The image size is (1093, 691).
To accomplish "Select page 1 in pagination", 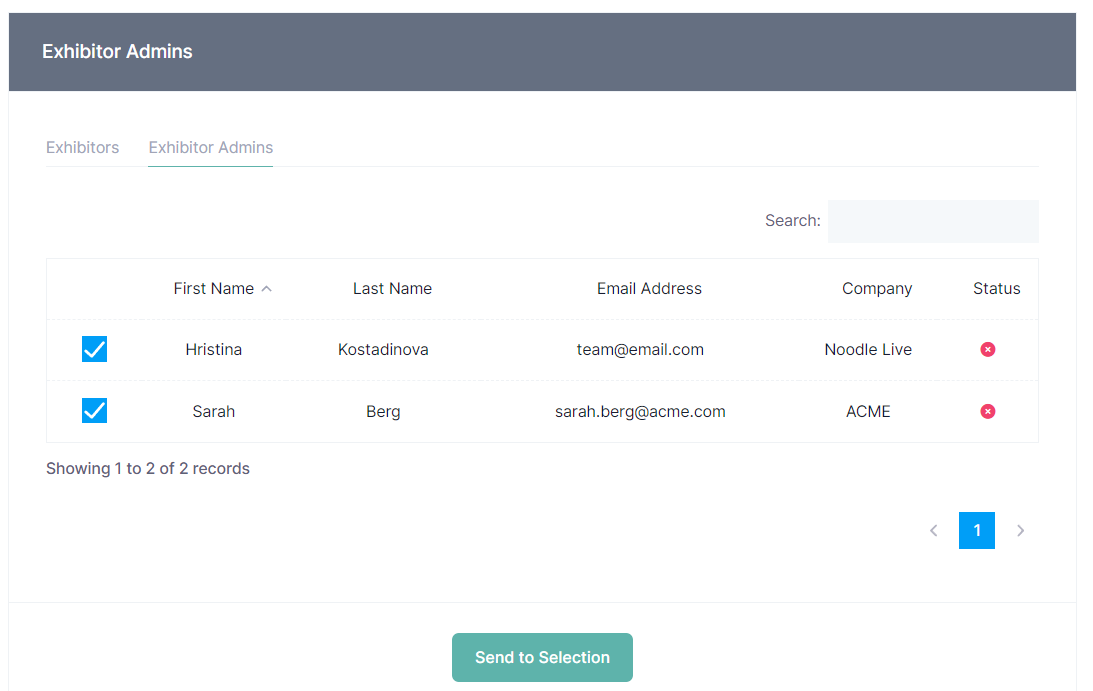I will tap(976, 531).
